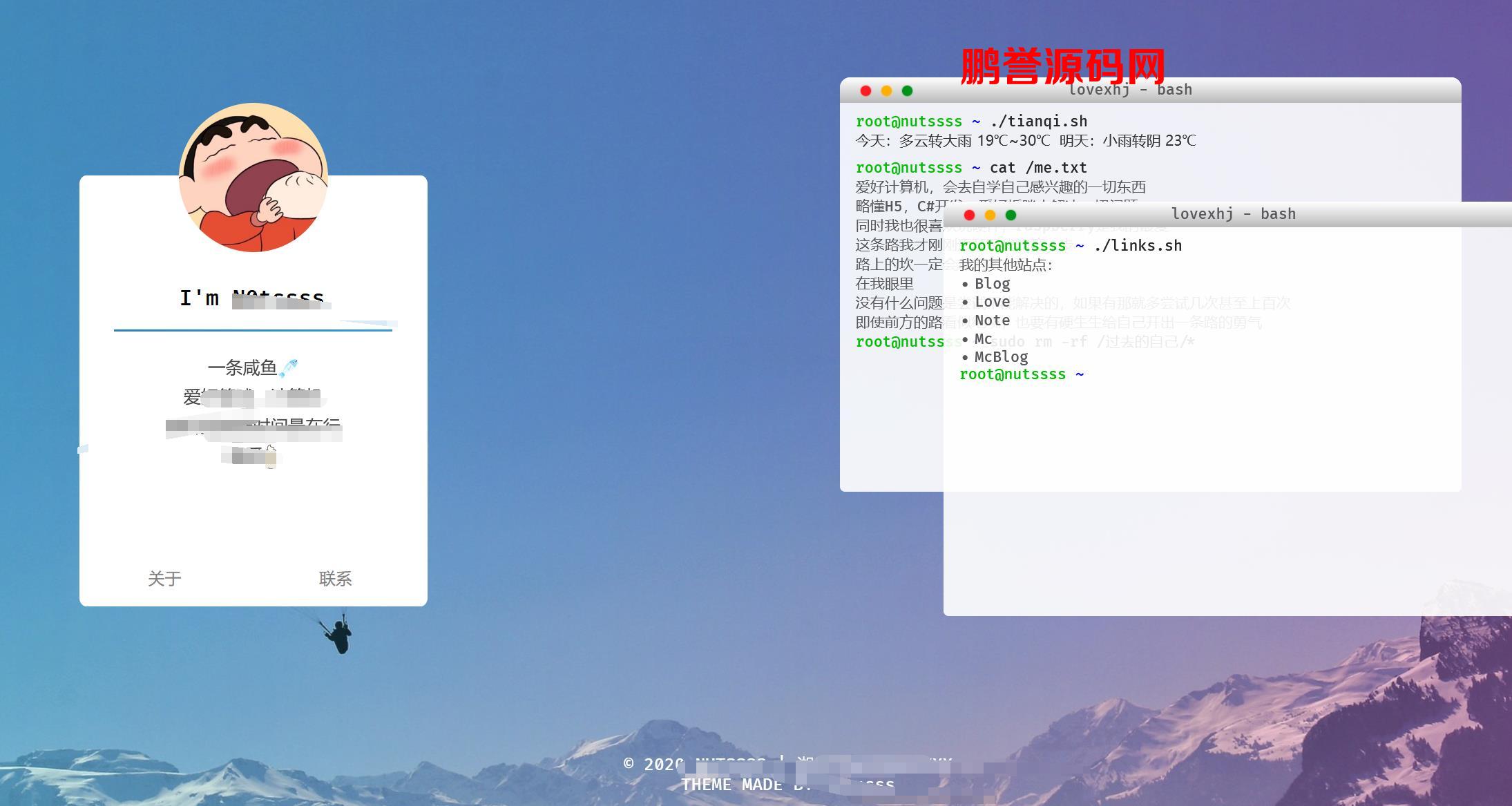Open the Mc link in front terminal
Screen dimensions: 1512x806
click(x=984, y=339)
